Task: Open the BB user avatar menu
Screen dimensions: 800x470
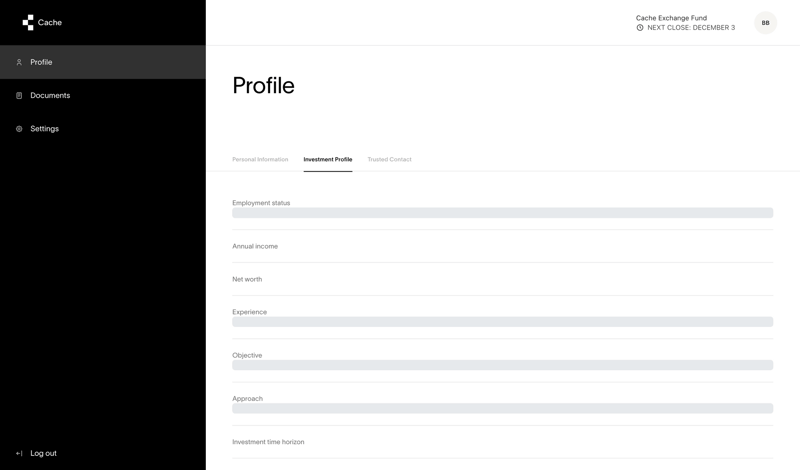Action: pyautogui.click(x=765, y=23)
